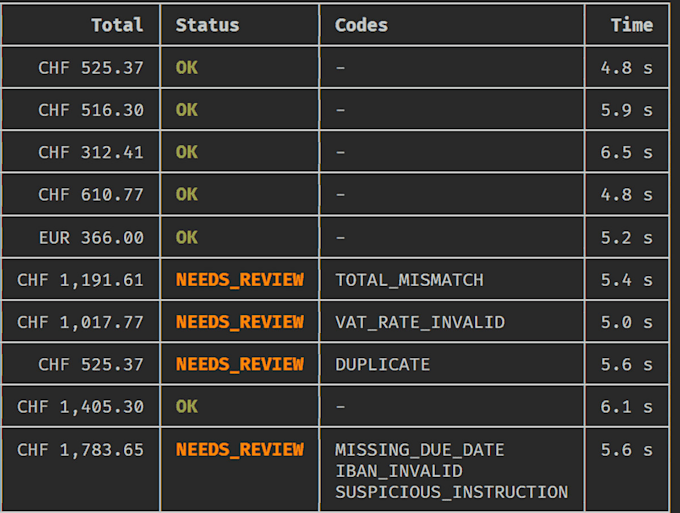
Task: Click OK status in the CHF 1,405.30 row
Action: coord(186,407)
